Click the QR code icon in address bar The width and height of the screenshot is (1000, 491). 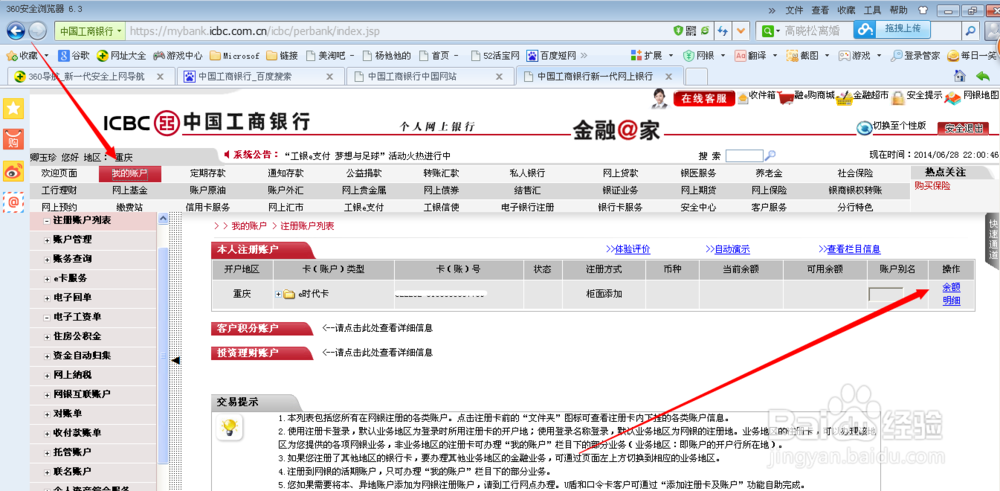[x=691, y=30]
